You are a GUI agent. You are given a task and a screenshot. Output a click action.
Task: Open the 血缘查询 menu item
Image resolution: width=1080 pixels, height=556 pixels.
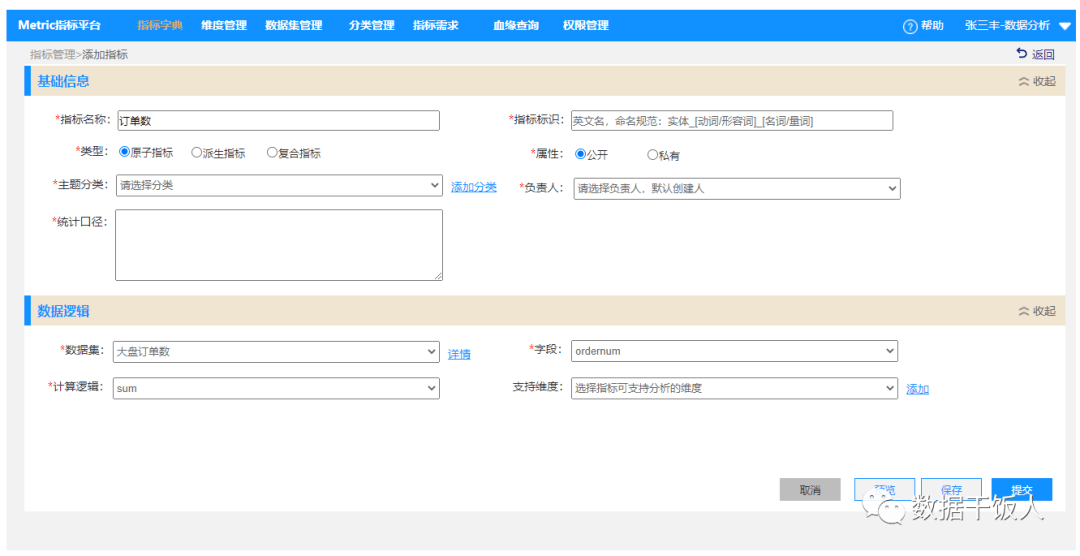coord(515,26)
